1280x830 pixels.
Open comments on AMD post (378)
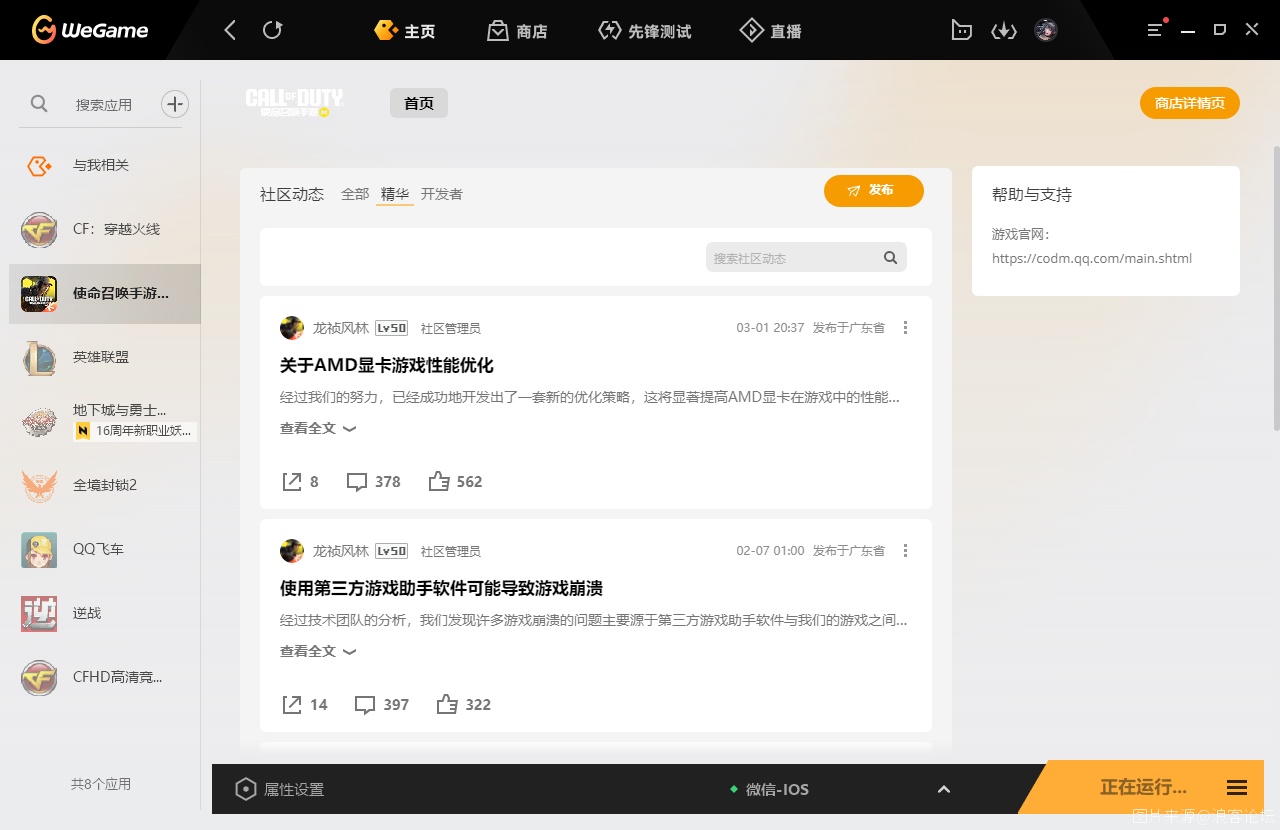coord(373,482)
